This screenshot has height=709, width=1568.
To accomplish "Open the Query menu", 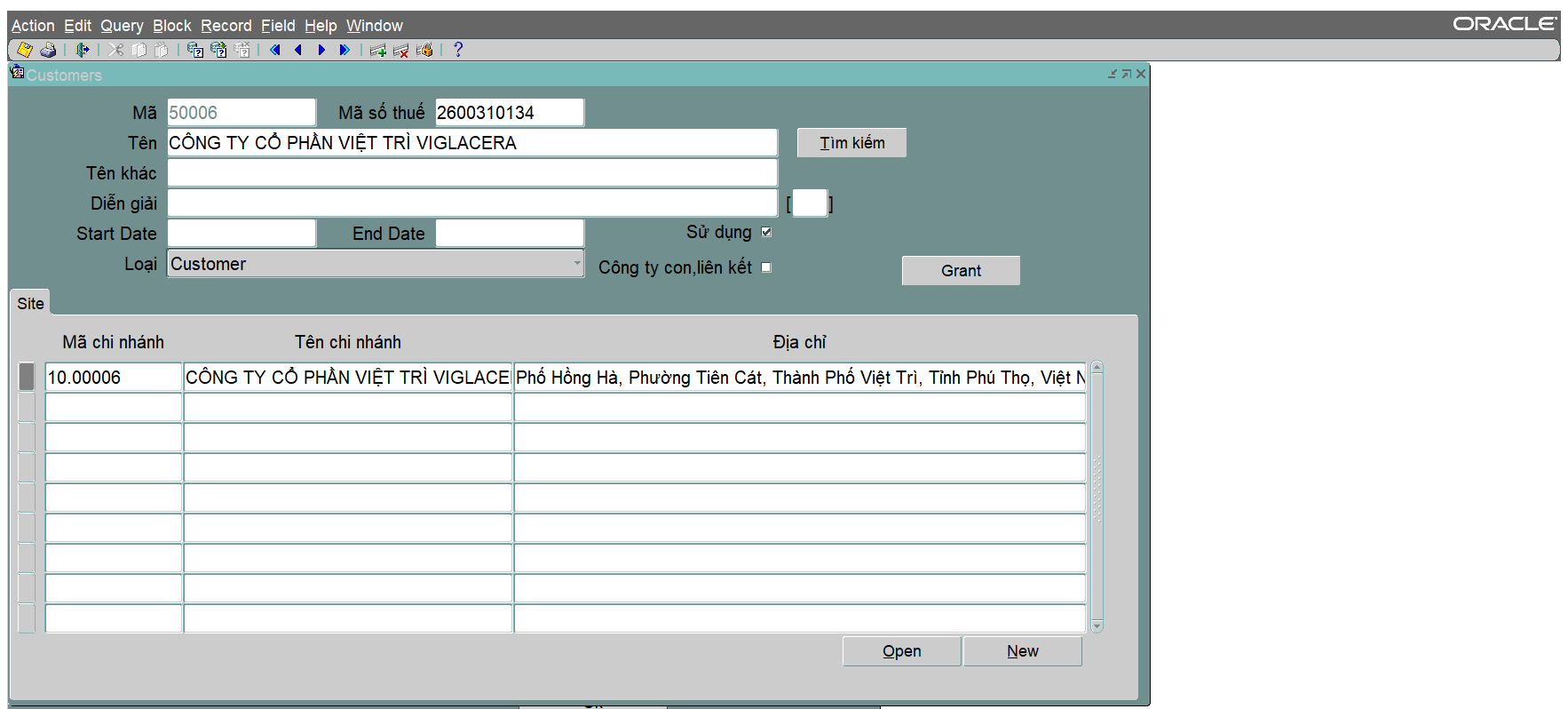I will (122, 26).
